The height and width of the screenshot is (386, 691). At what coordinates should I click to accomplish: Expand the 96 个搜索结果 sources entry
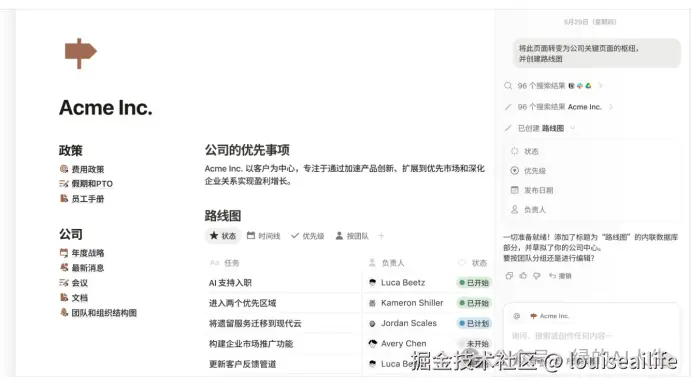tap(553, 85)
